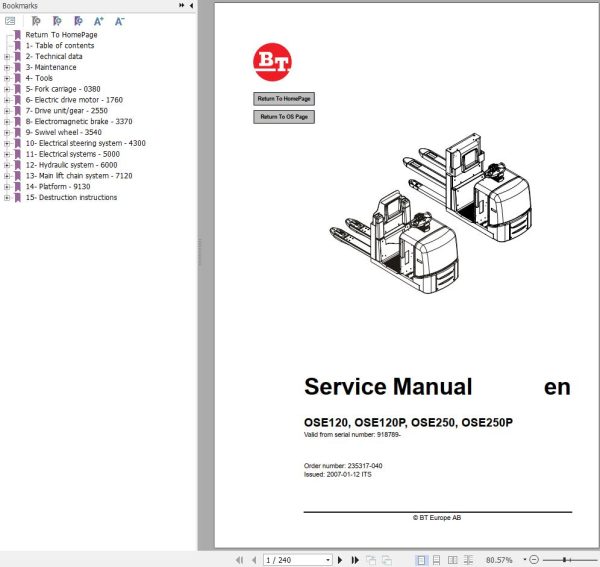Viewport: 600px width, 567px height.
Task: Collapse the Bookmarks panel with left arrow
Action: pyautogui.click(x=191, y=5)
